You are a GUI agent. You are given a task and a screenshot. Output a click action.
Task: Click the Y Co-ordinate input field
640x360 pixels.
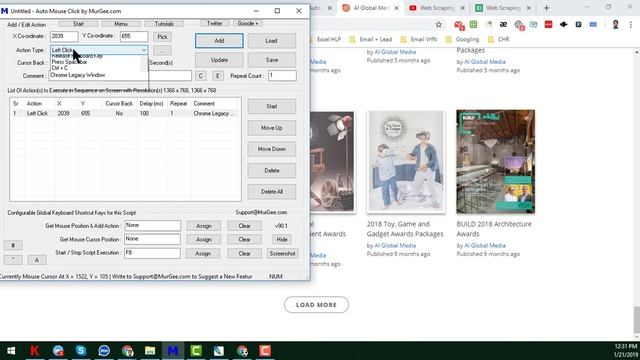tap(134, 36)
